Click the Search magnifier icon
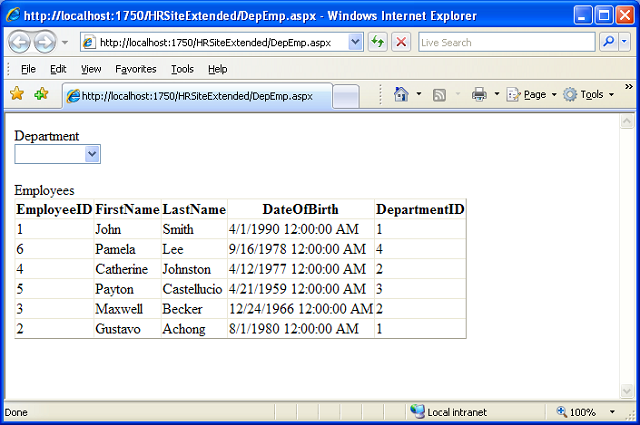This screenshot has height=425, width=640. click(x=609, y=42)
